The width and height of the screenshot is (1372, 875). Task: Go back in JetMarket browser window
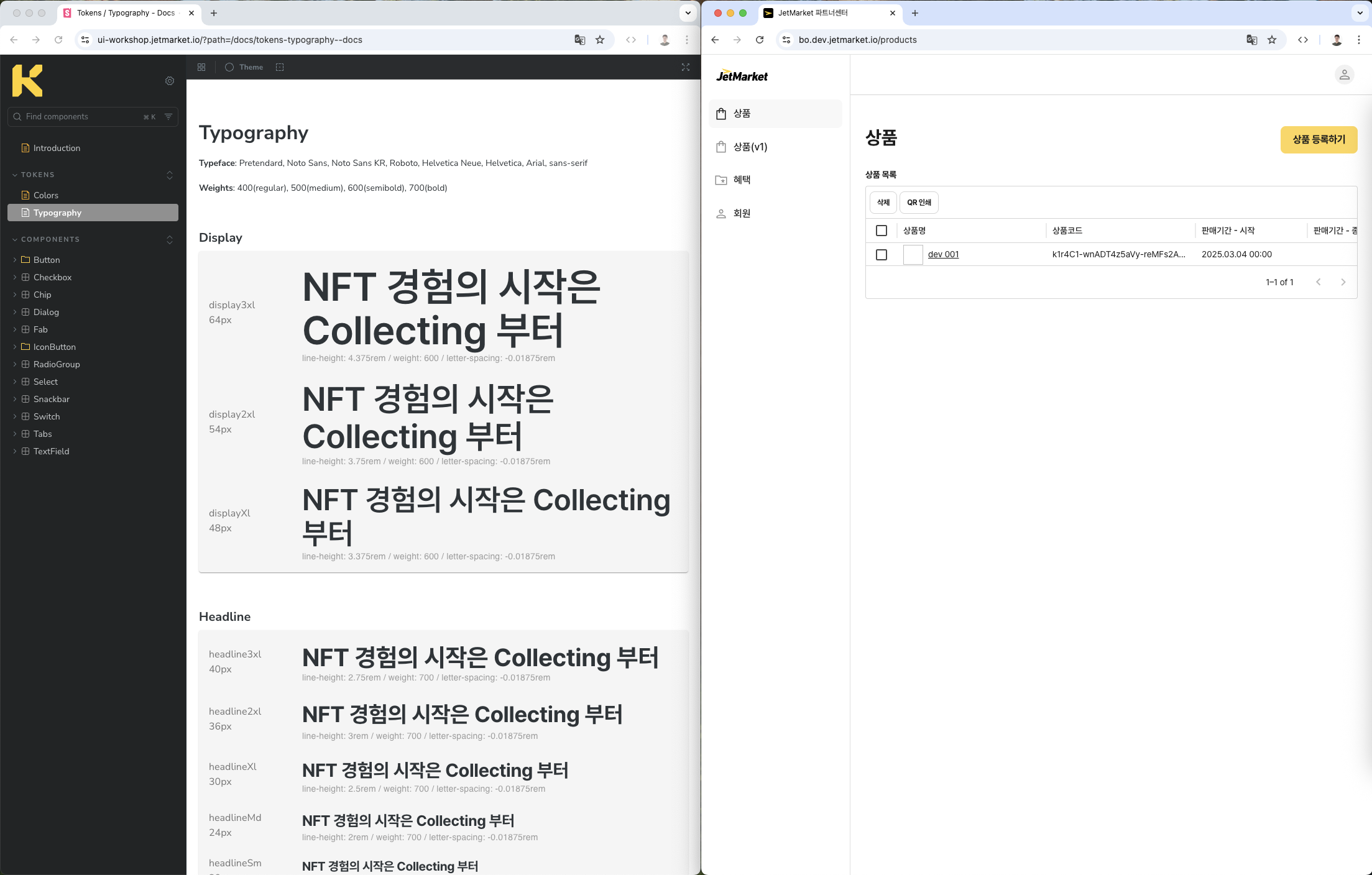tap(715, 40)
